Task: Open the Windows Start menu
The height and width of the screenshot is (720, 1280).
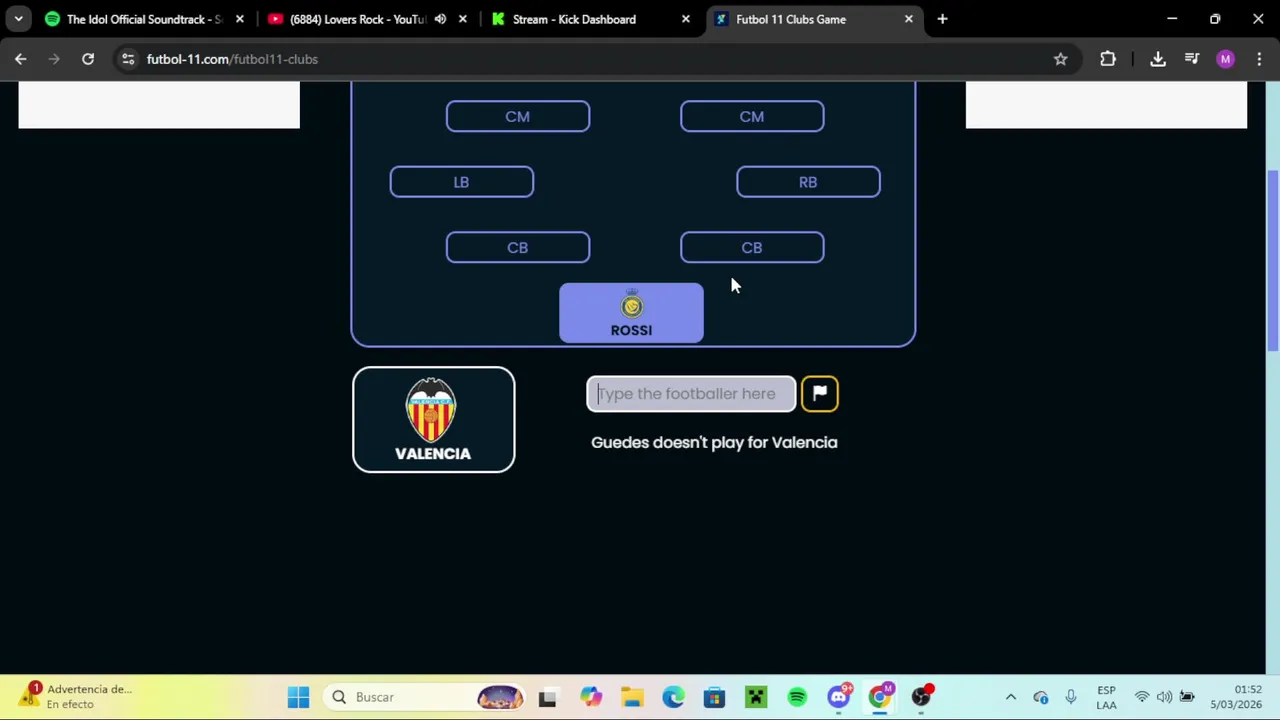Action: pos(298,697)
